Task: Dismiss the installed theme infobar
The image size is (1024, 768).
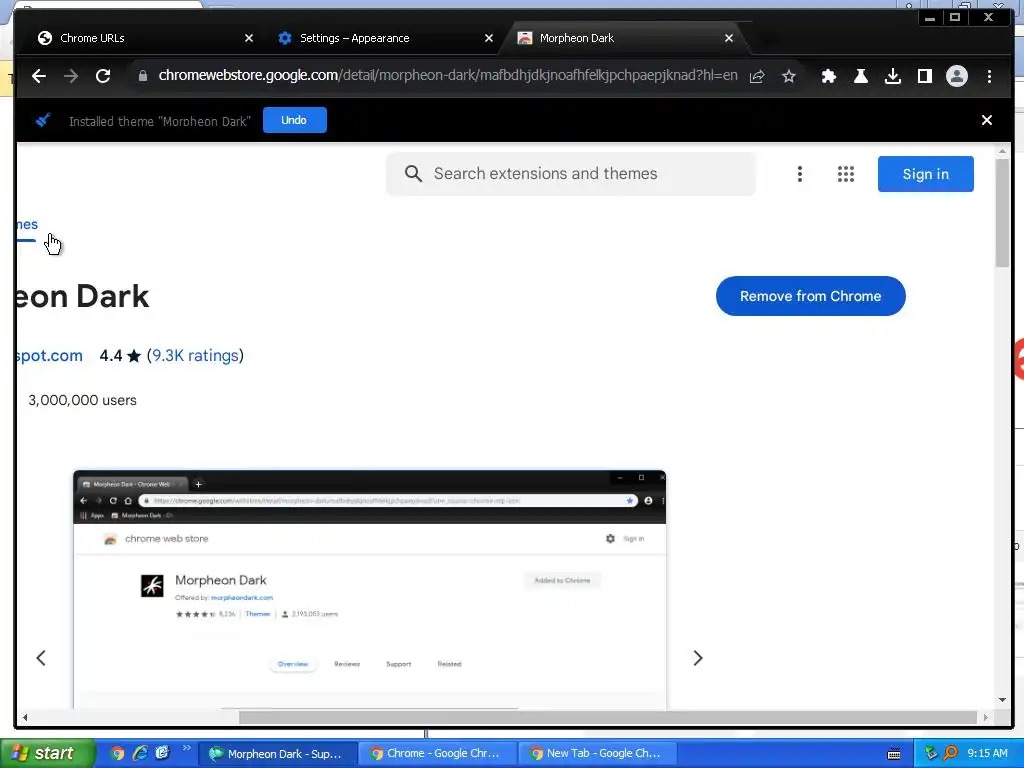Action: [x=987, y=120]
